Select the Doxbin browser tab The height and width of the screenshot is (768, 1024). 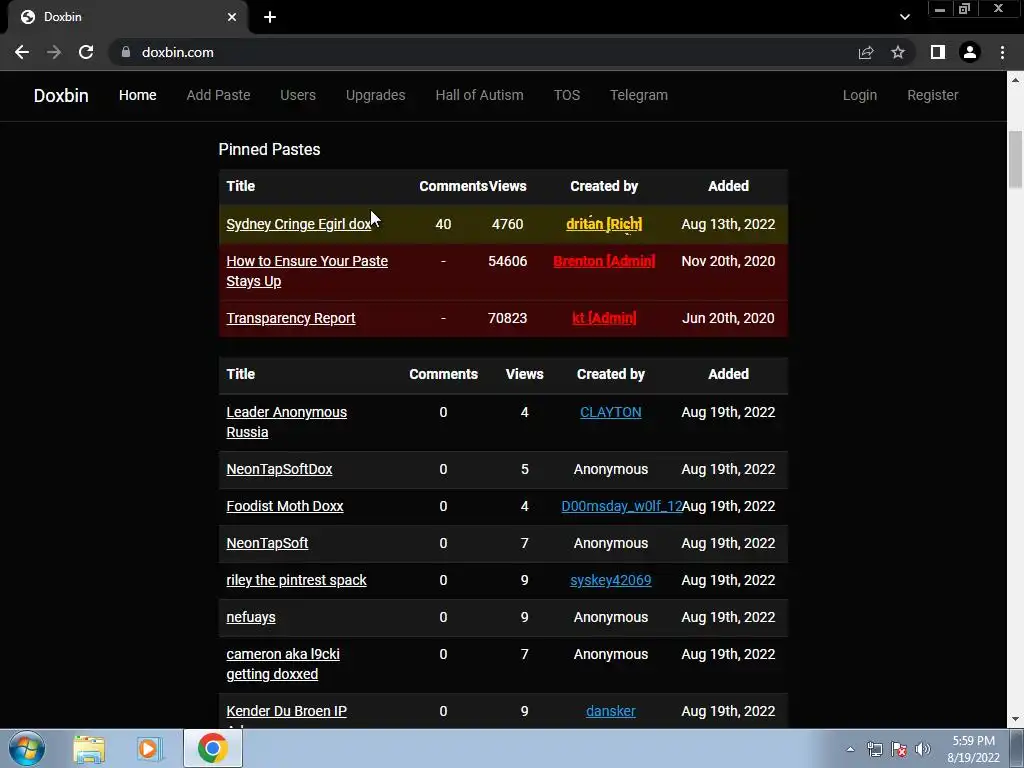[x=128, y=17]
